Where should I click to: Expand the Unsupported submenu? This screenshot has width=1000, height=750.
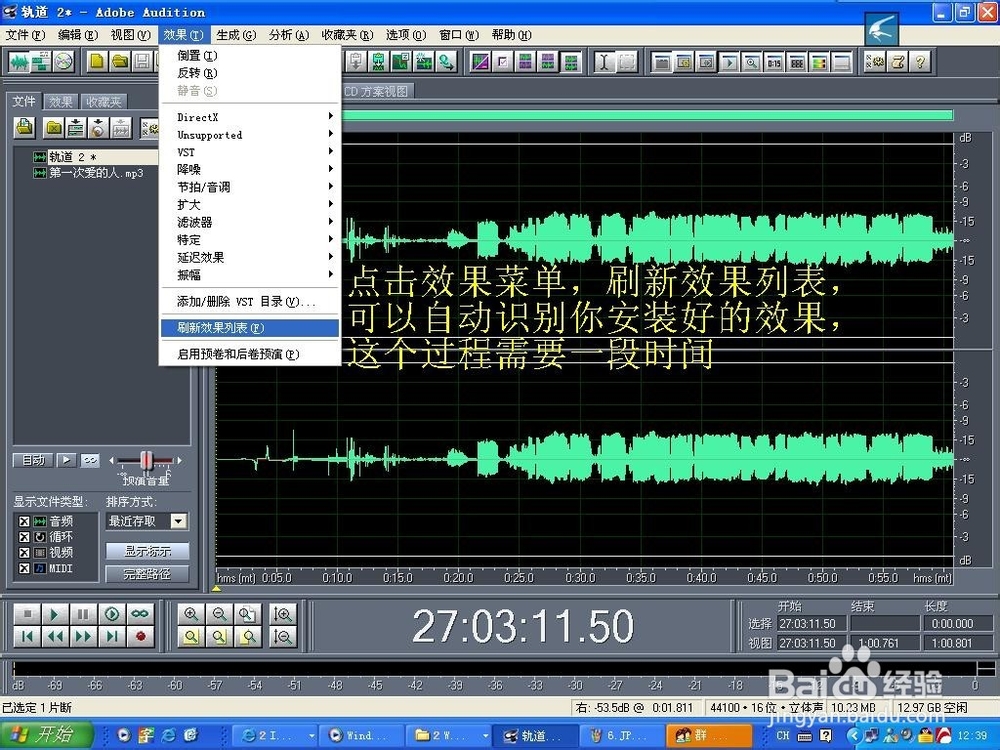tap(250, 135)
